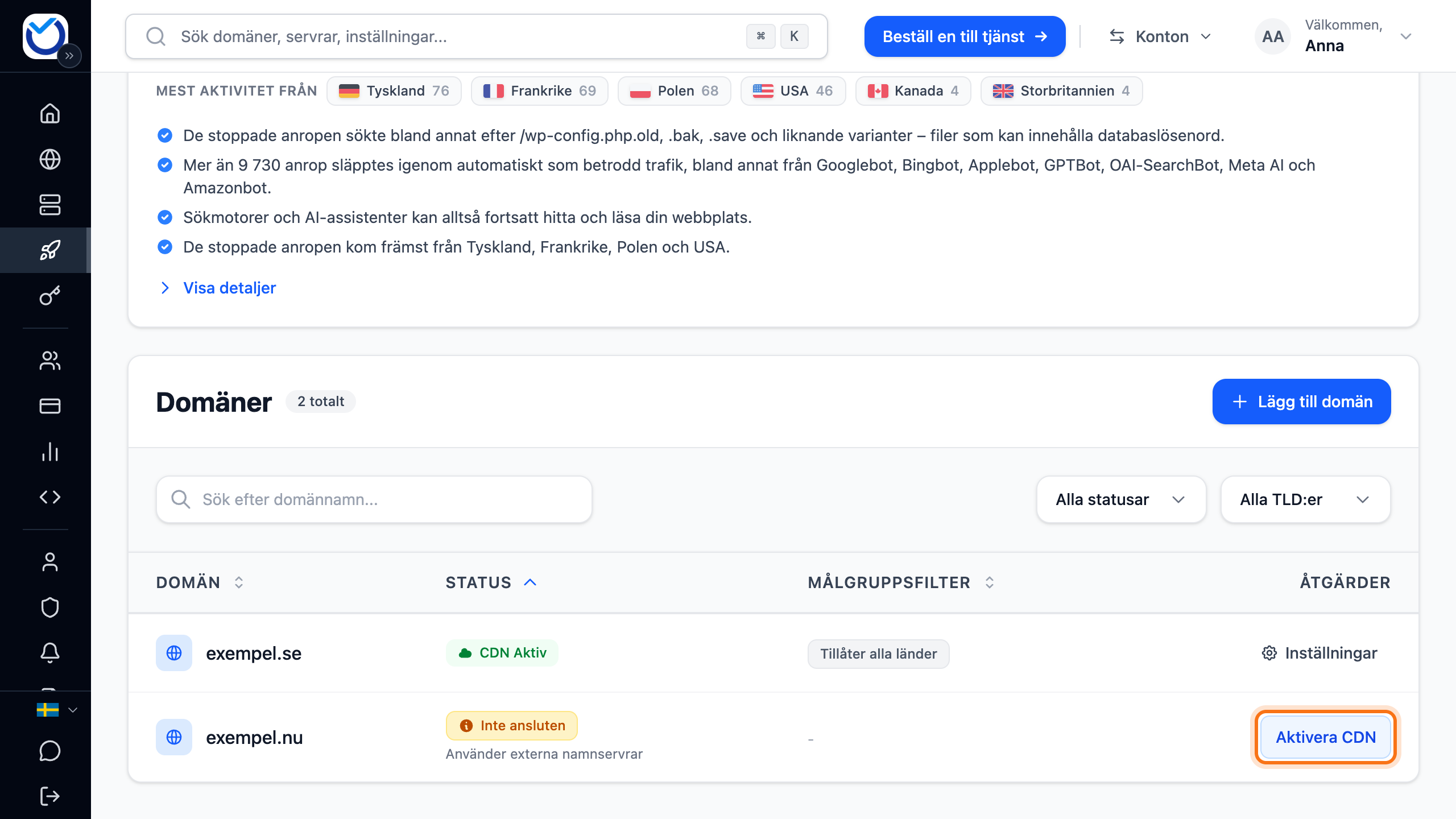1456x819 pixels.
Task: Click Lägg till domän button
Action: pos(1301,402)
